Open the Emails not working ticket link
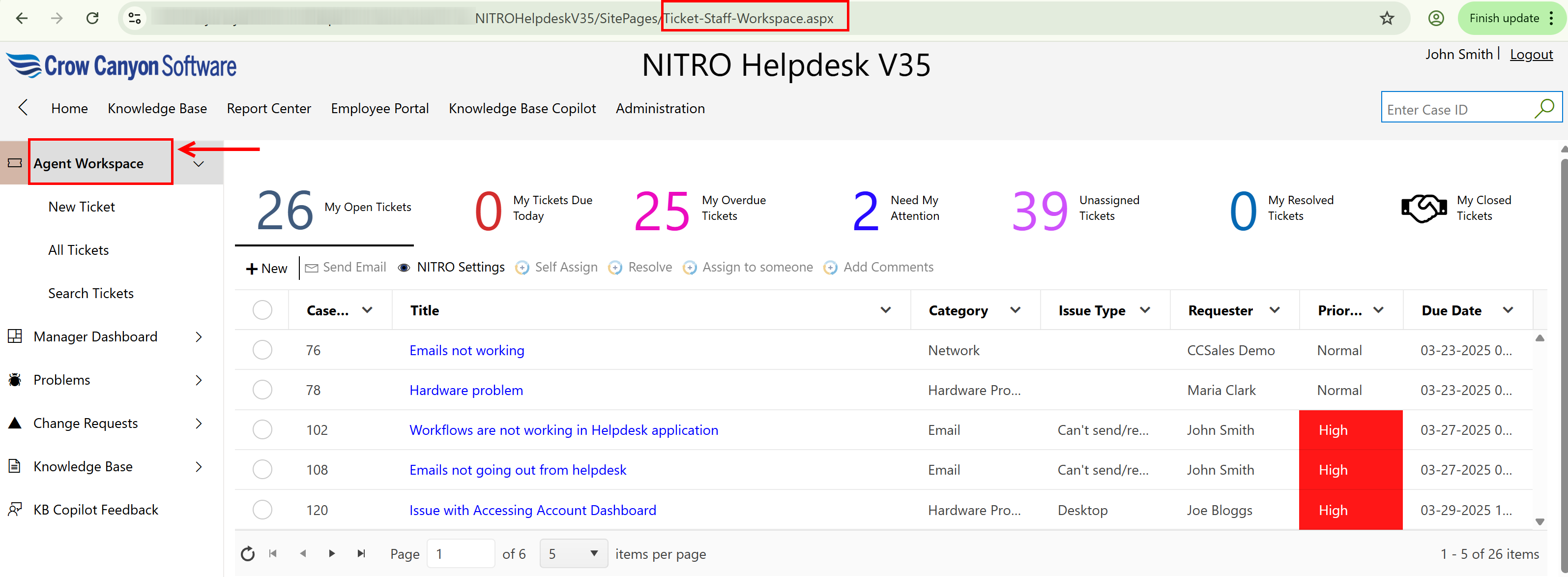Screen dimensions: 1568x577 [466, 350]
